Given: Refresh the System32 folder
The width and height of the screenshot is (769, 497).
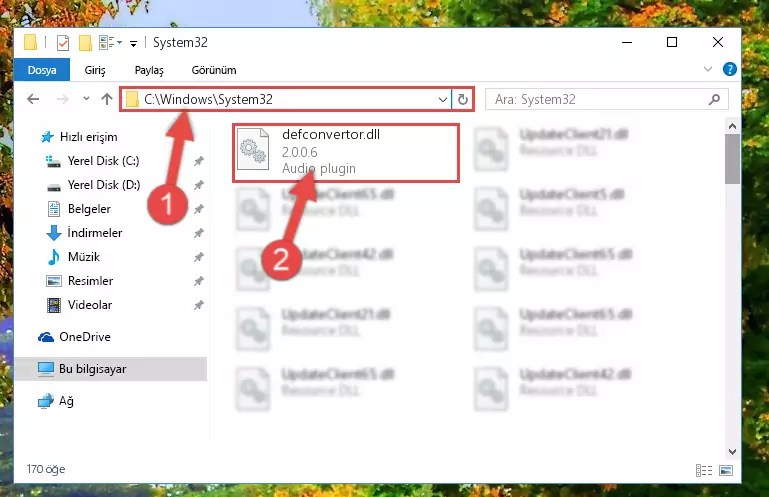Looking at the screenshot, I should click(462, 100).
